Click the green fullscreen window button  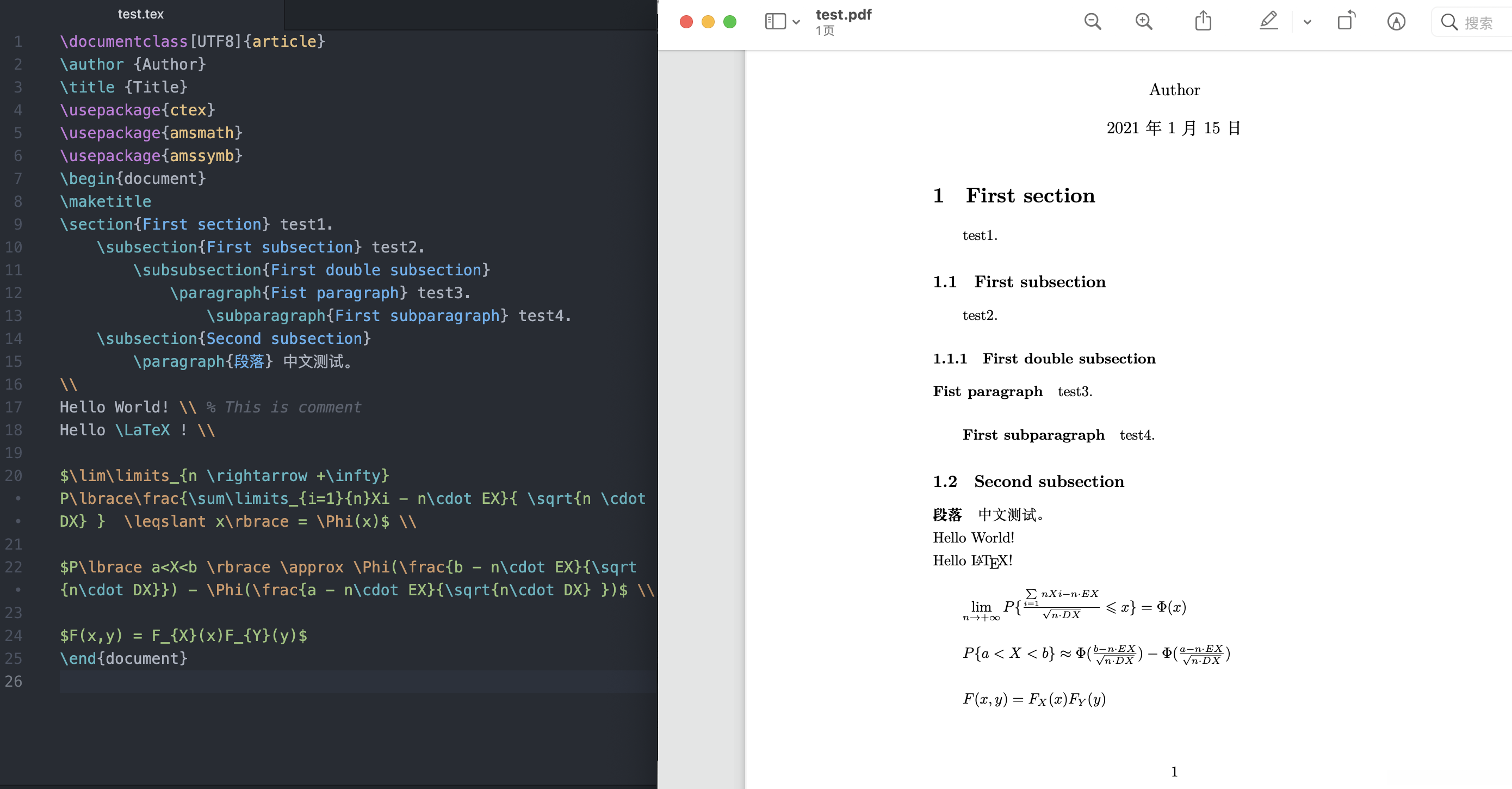click(x=729, y=22)
